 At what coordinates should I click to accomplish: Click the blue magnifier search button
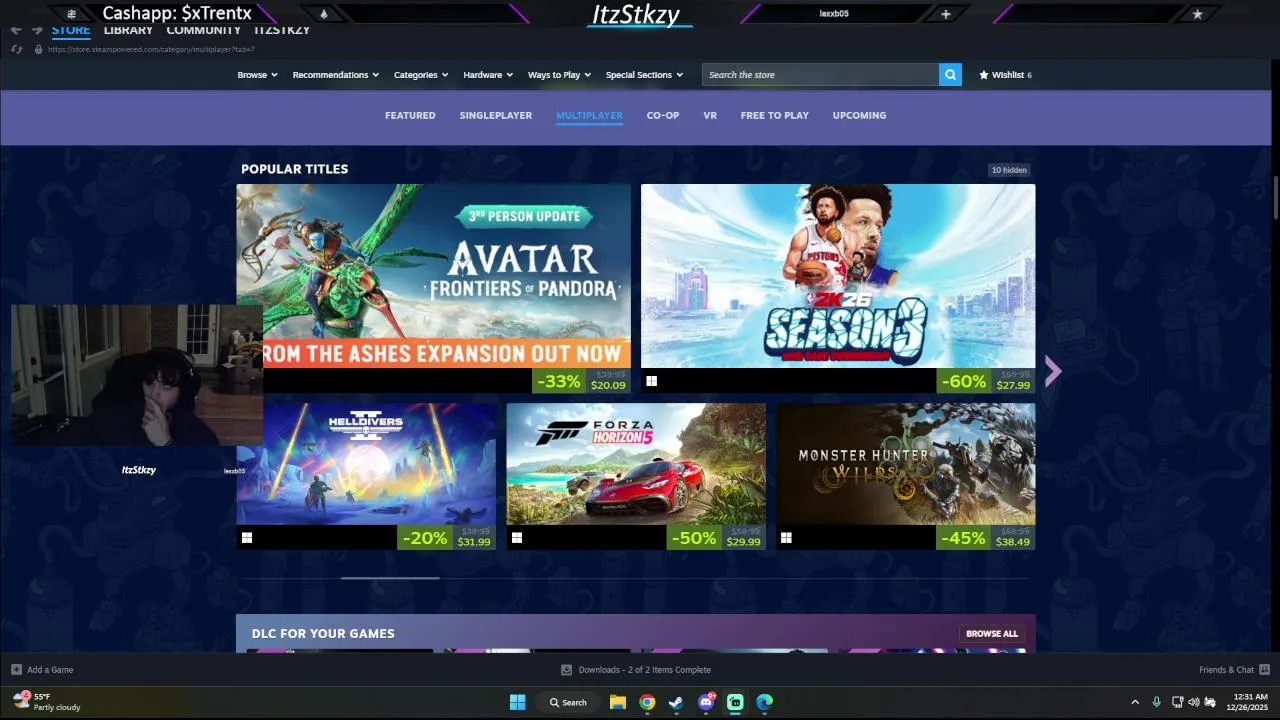(950, 75)
